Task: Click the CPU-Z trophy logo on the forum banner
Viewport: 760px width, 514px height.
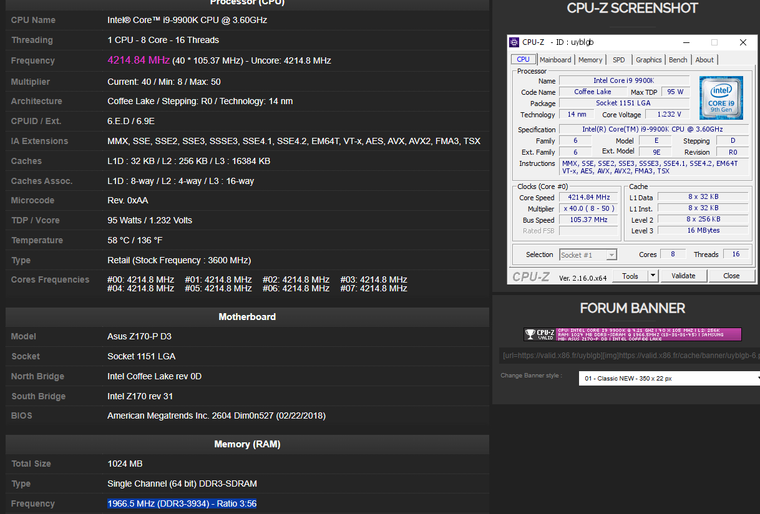Action: pyautogui.click(x=539, y=334)
